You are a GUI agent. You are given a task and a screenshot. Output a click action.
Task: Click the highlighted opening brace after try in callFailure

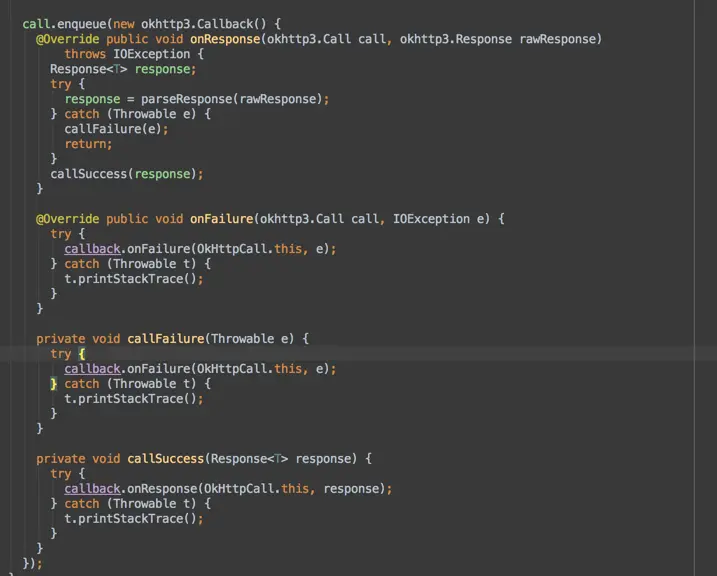[x=81, y=354]
